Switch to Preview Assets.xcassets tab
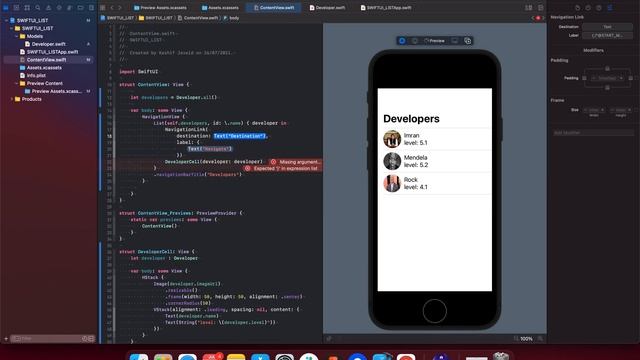640x360 pixels. 160,7
